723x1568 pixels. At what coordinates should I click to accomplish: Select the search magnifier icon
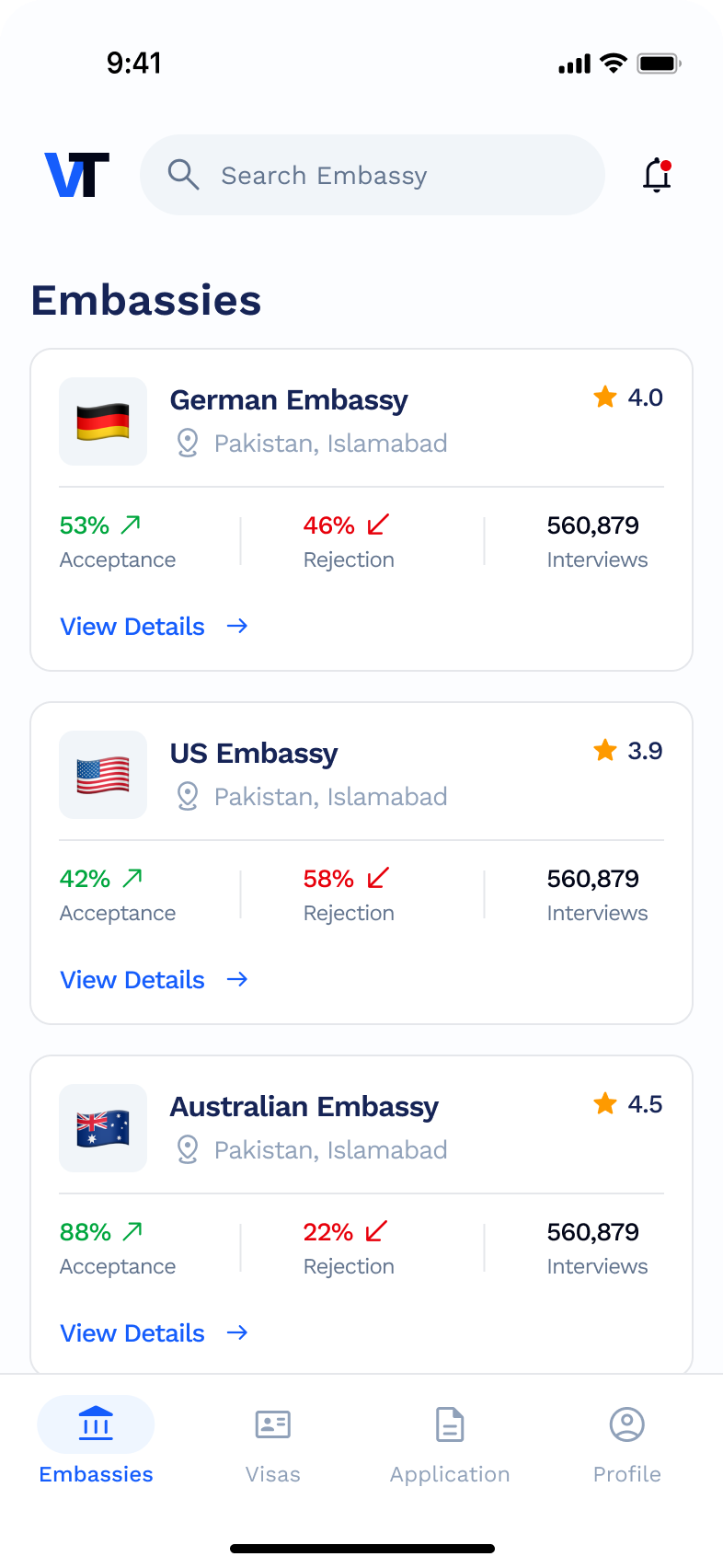[184, 175]
